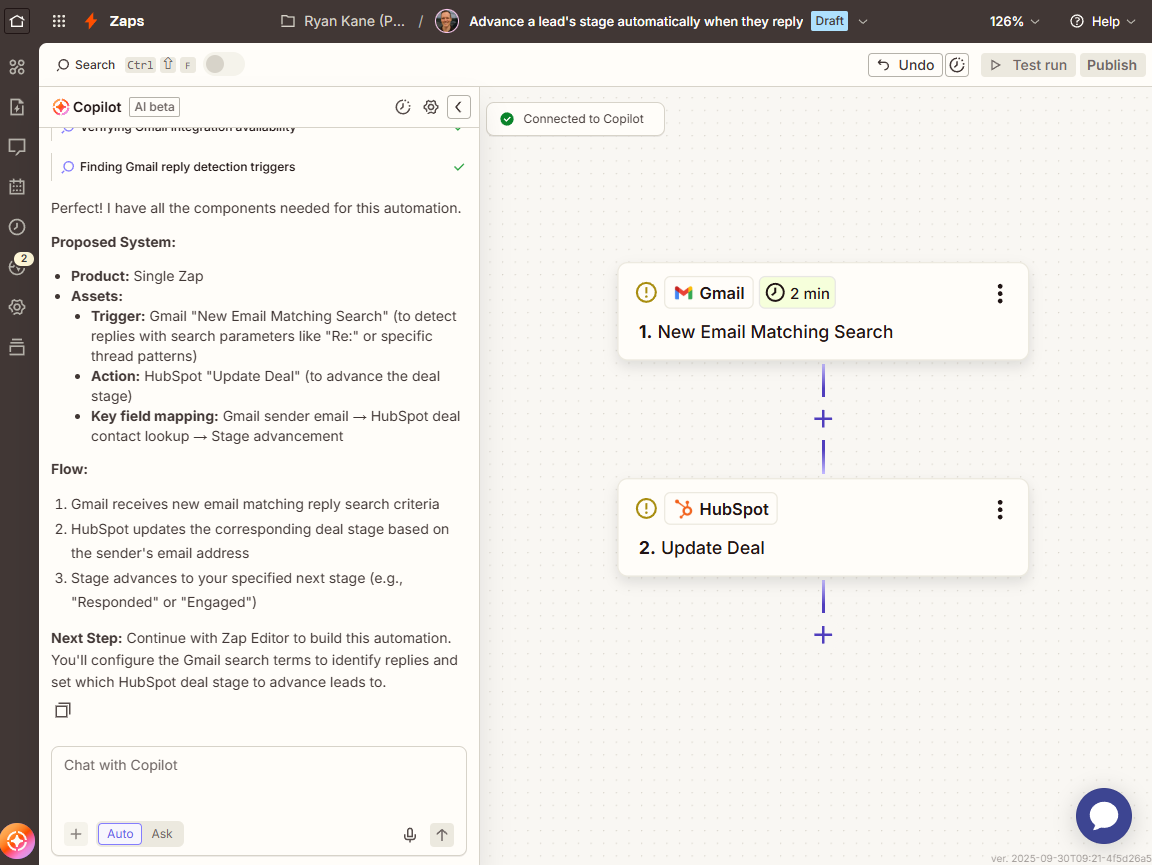Viewport: 1152px width, 865px height.
Task: Open three-dot menu on Gmail step
Action: click(1000, 294)
